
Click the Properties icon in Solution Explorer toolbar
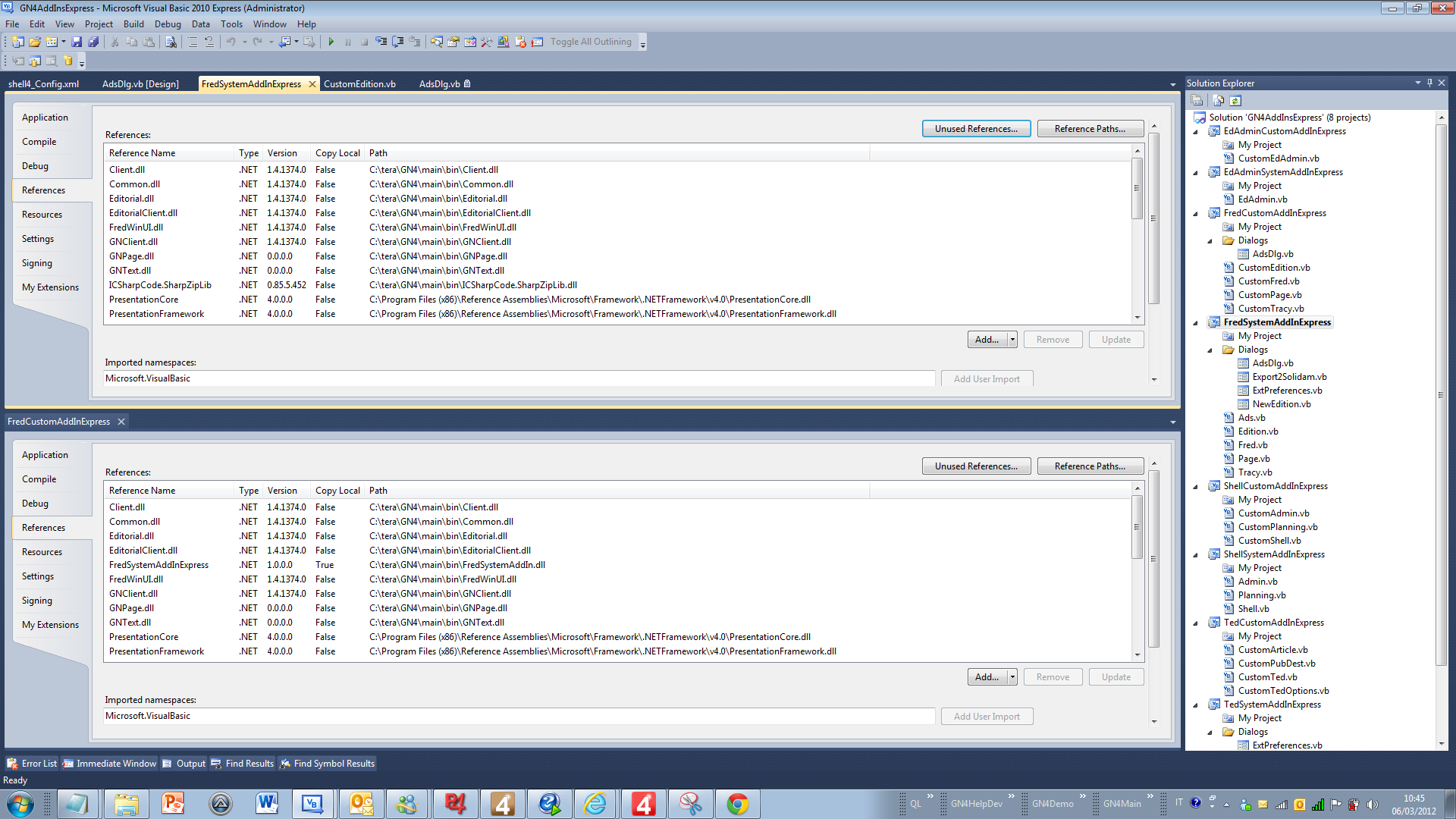[1197, 100]
